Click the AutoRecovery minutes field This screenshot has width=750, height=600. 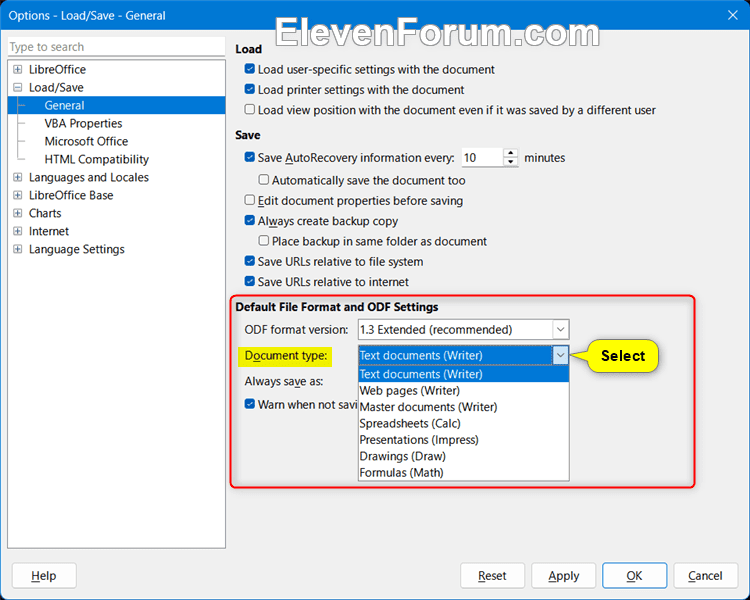pyautogui.click(x=482, y=158)
